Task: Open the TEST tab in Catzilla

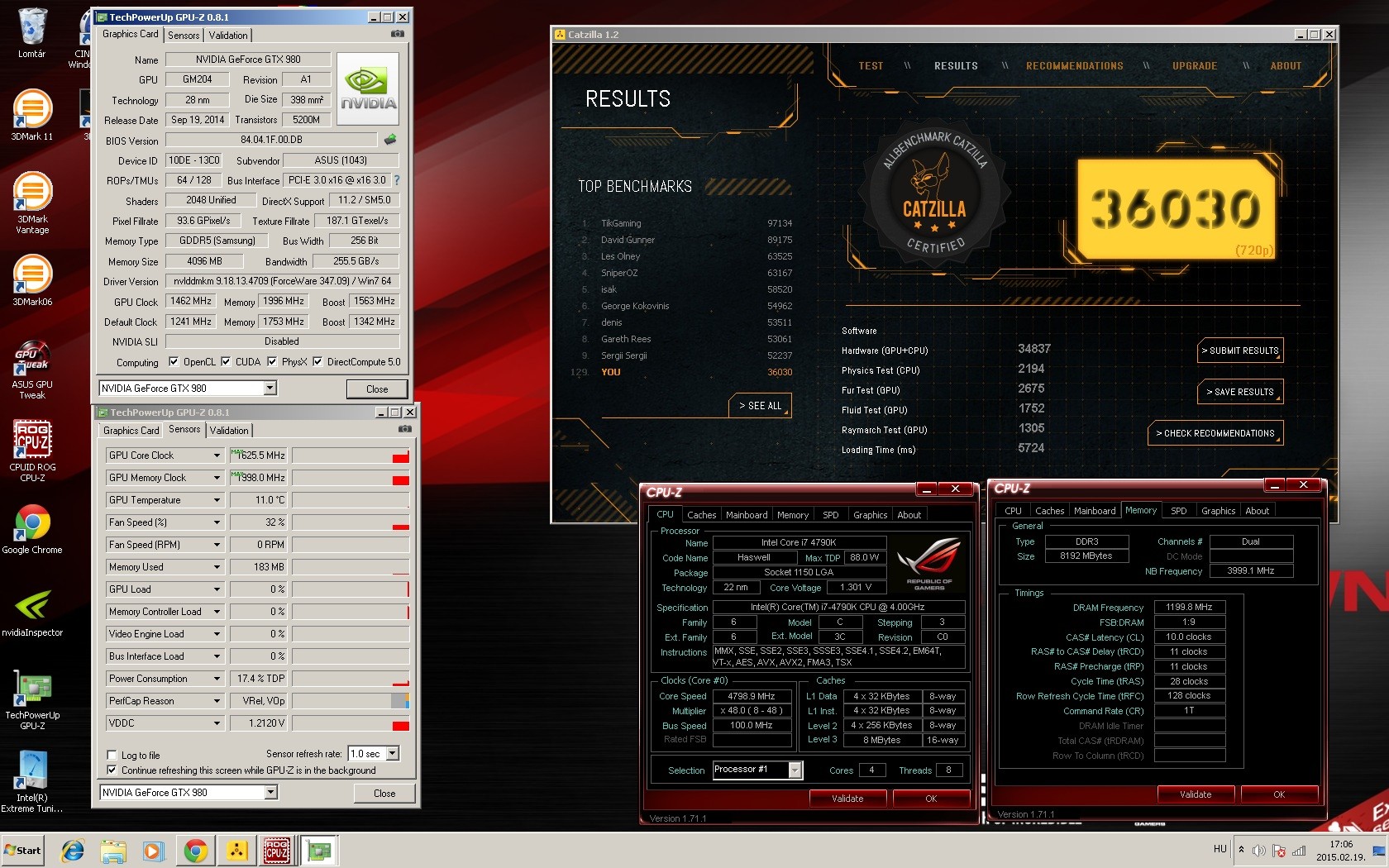Action: (871, 66)
